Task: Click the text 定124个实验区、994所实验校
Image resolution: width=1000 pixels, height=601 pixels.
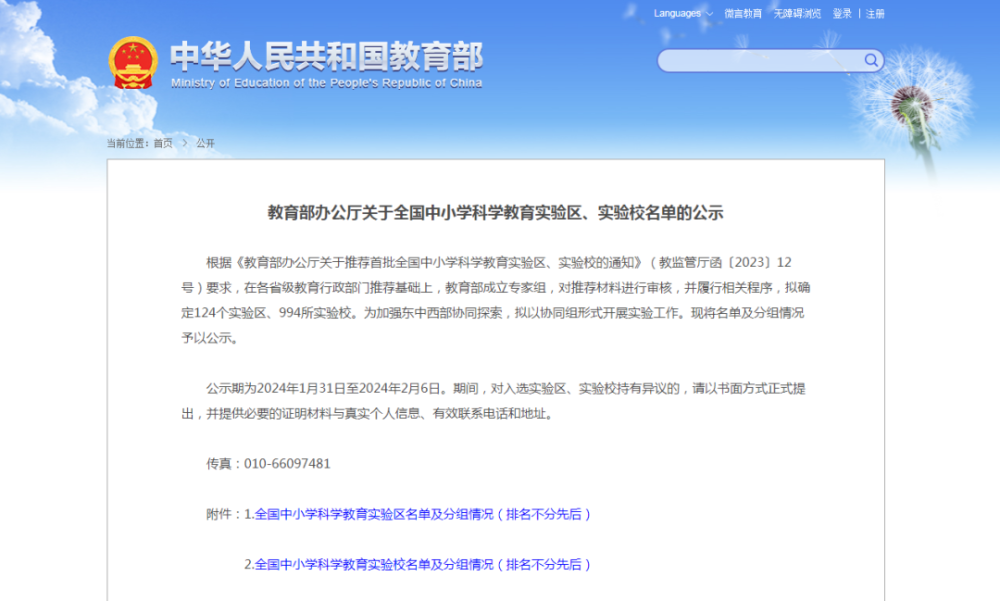Action: coord(267,313)
